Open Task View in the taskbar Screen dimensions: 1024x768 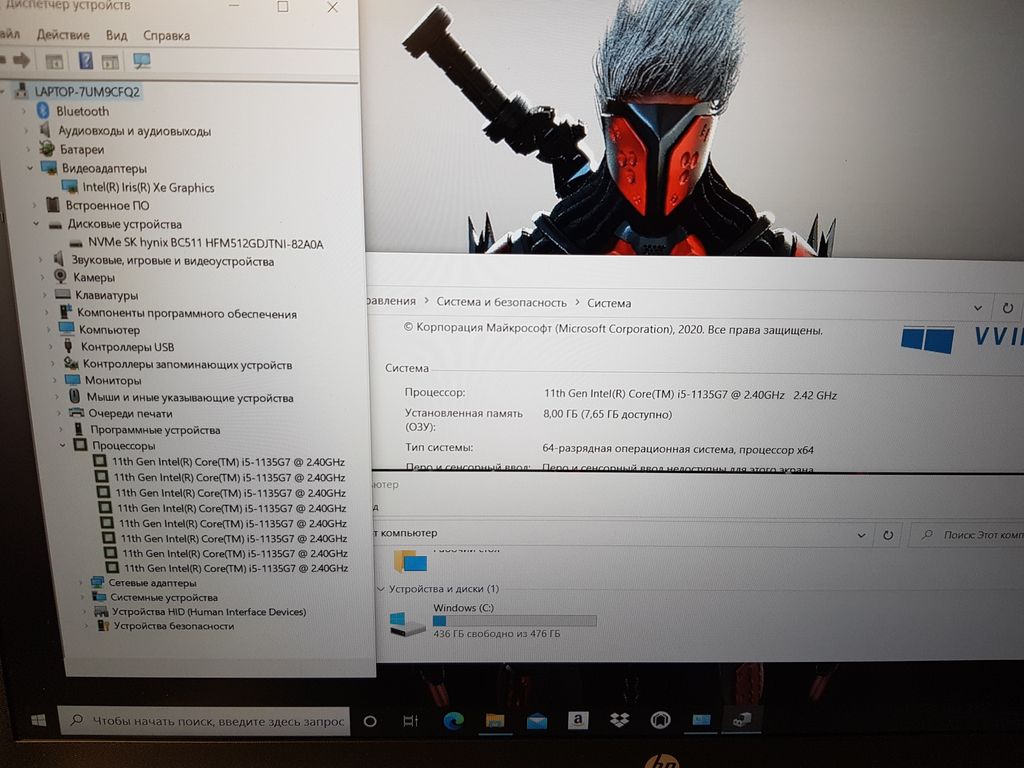pos(410,720)
